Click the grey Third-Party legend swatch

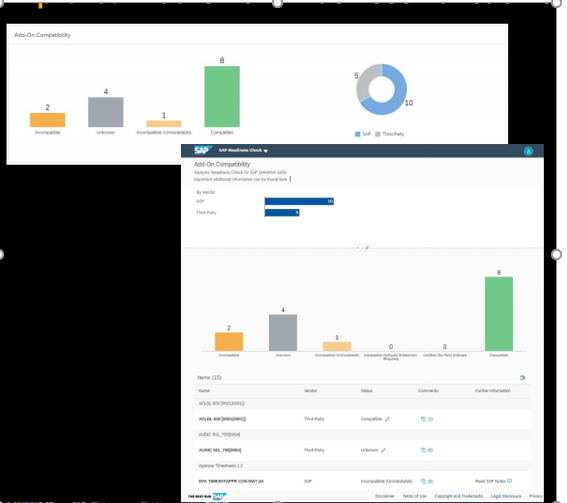tap(378, 134)
